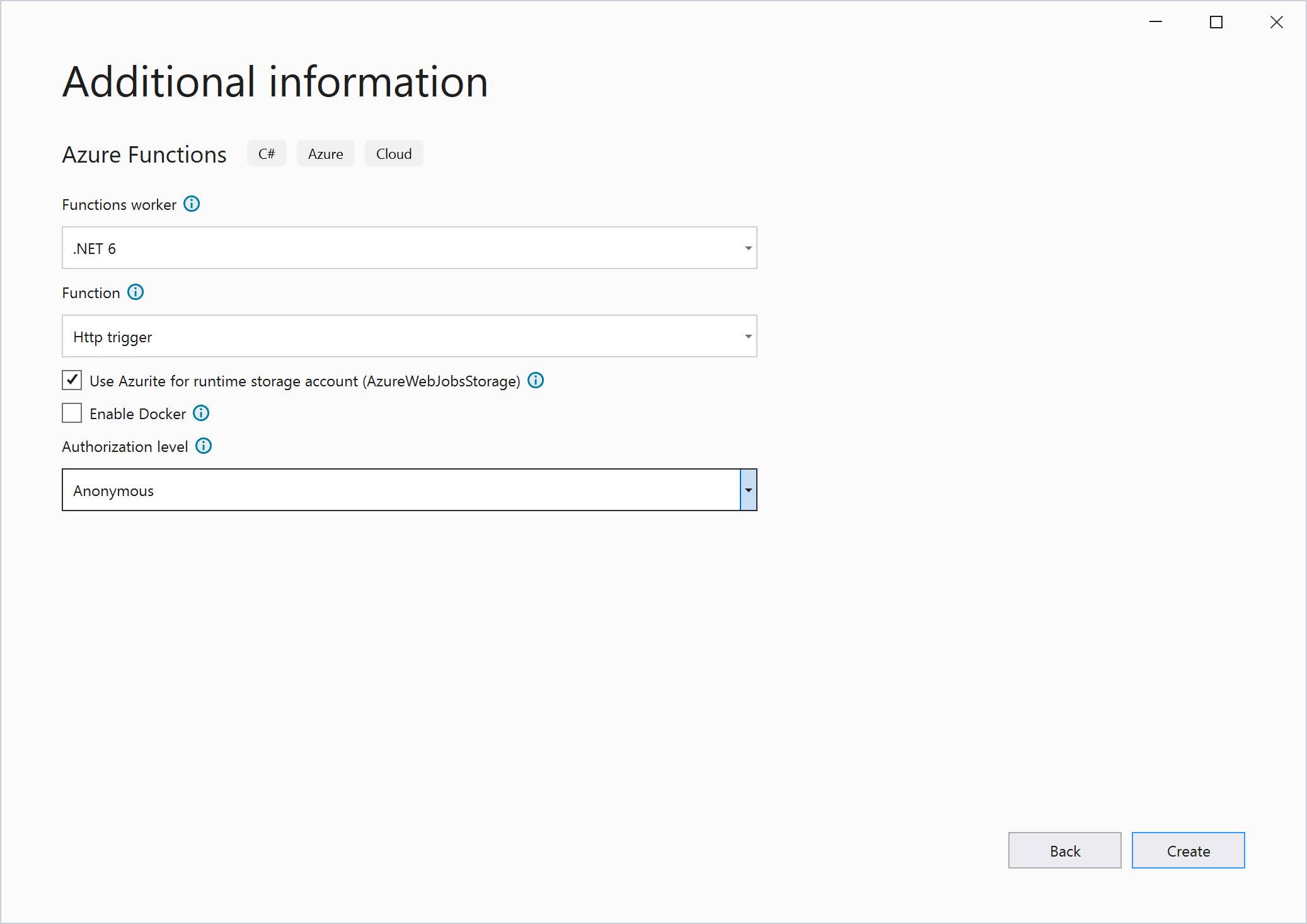Maximize the dialog window
The height and width of the screenshot is (924, 1307).
[x=1216, y=23]
